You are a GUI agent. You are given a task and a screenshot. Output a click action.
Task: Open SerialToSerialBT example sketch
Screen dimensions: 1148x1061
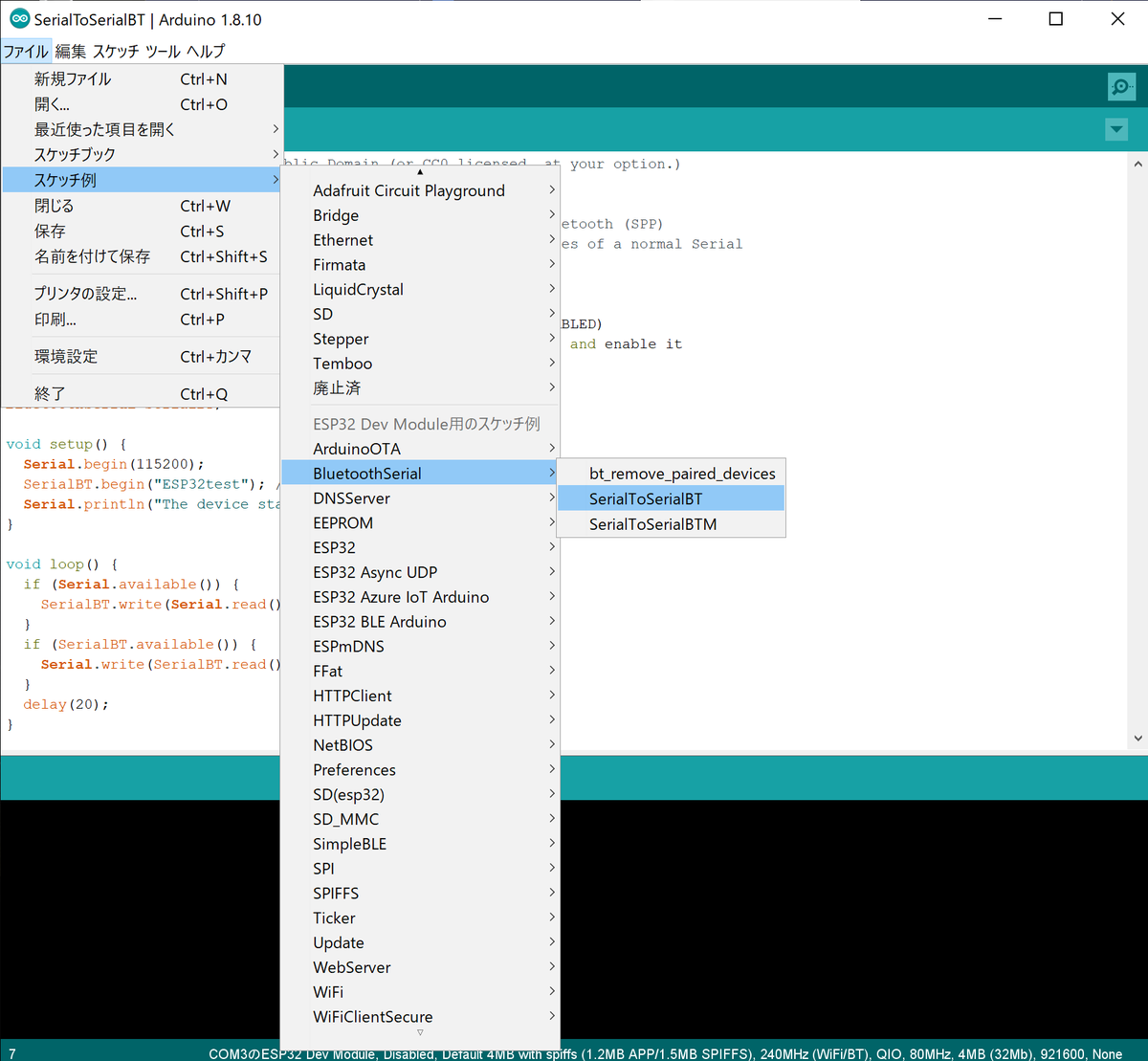[x=672, y=498]
